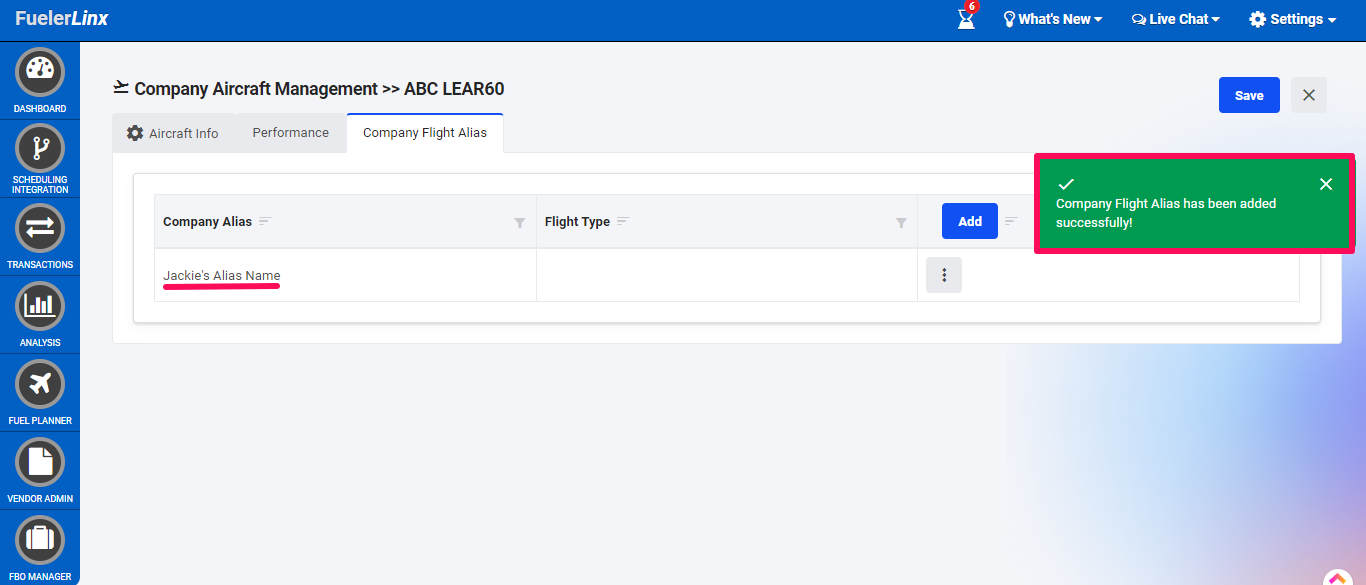Open the Settings dropdown menu
Image resolution: width=1366 pixels, height=585 pixels.
point(1293,19)
